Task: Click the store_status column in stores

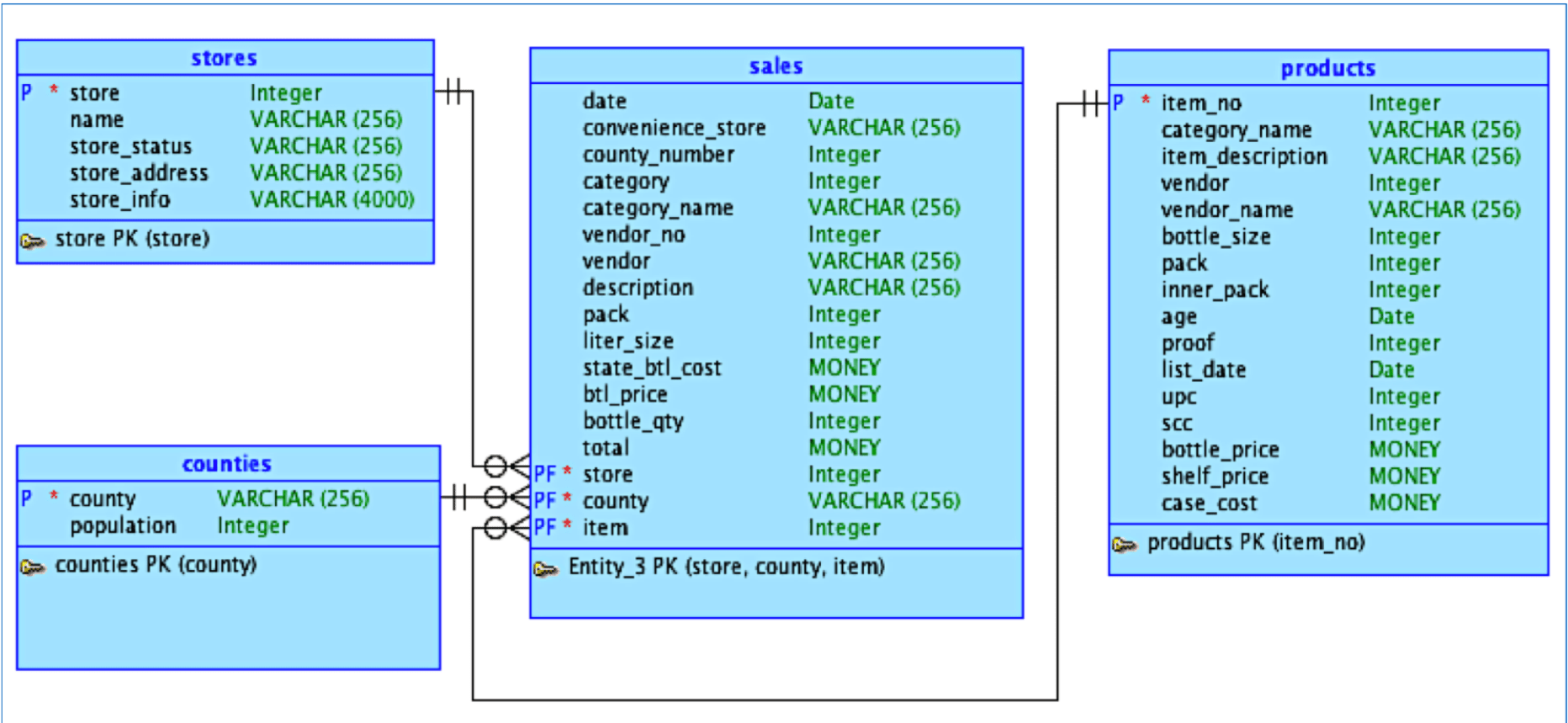Action: (x=130, y=146)
